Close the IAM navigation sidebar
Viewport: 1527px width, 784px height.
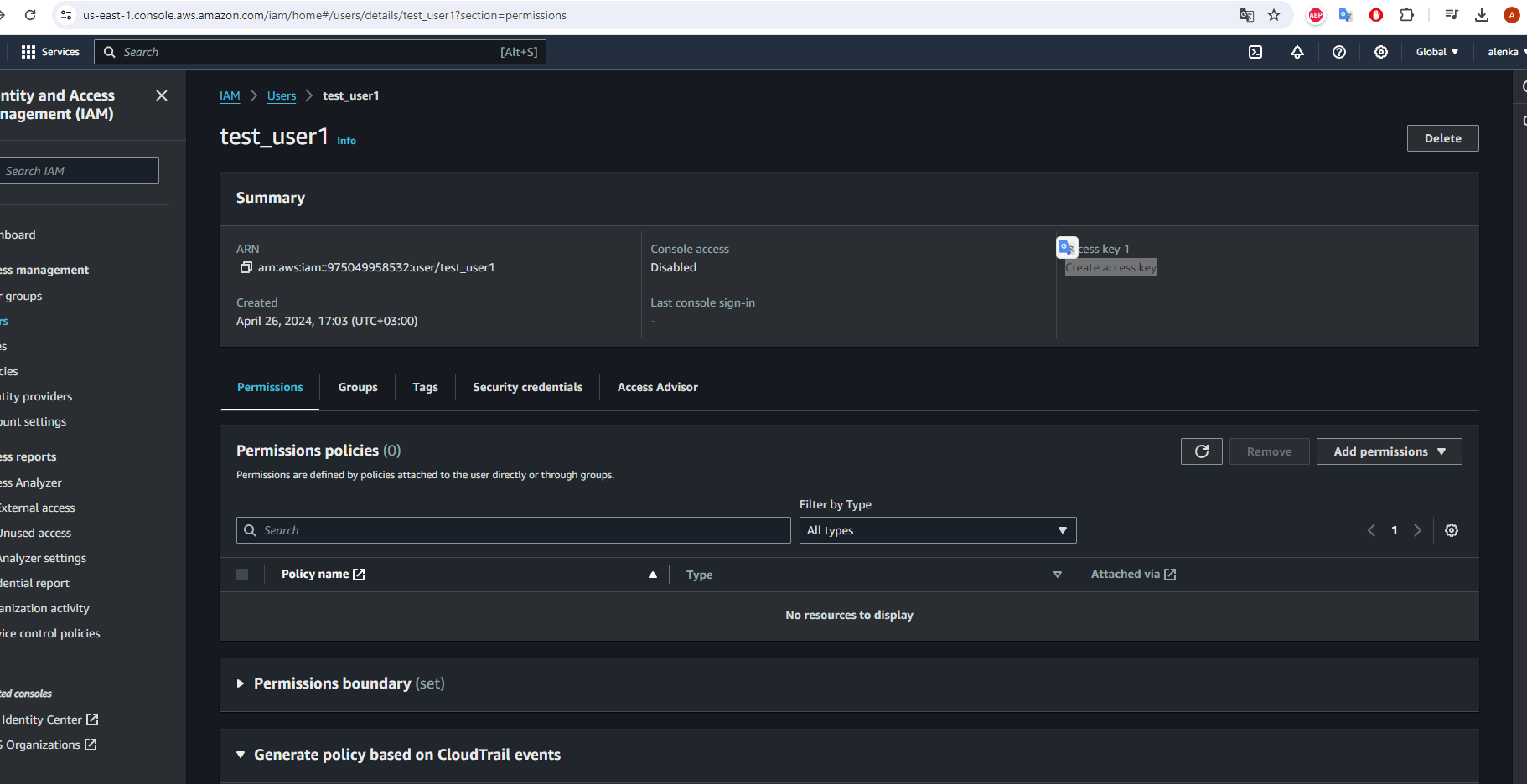click(x=162, y=95)
